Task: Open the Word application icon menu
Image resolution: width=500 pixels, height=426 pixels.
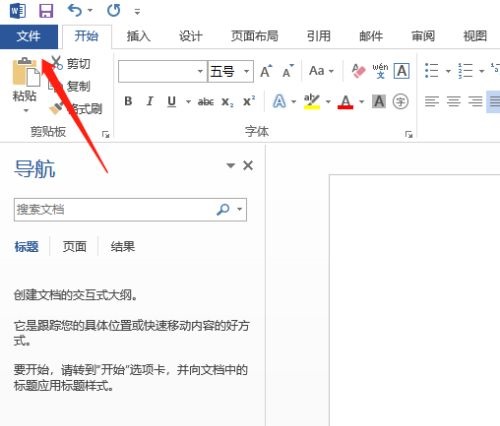Action: click(x=17, y=11)
